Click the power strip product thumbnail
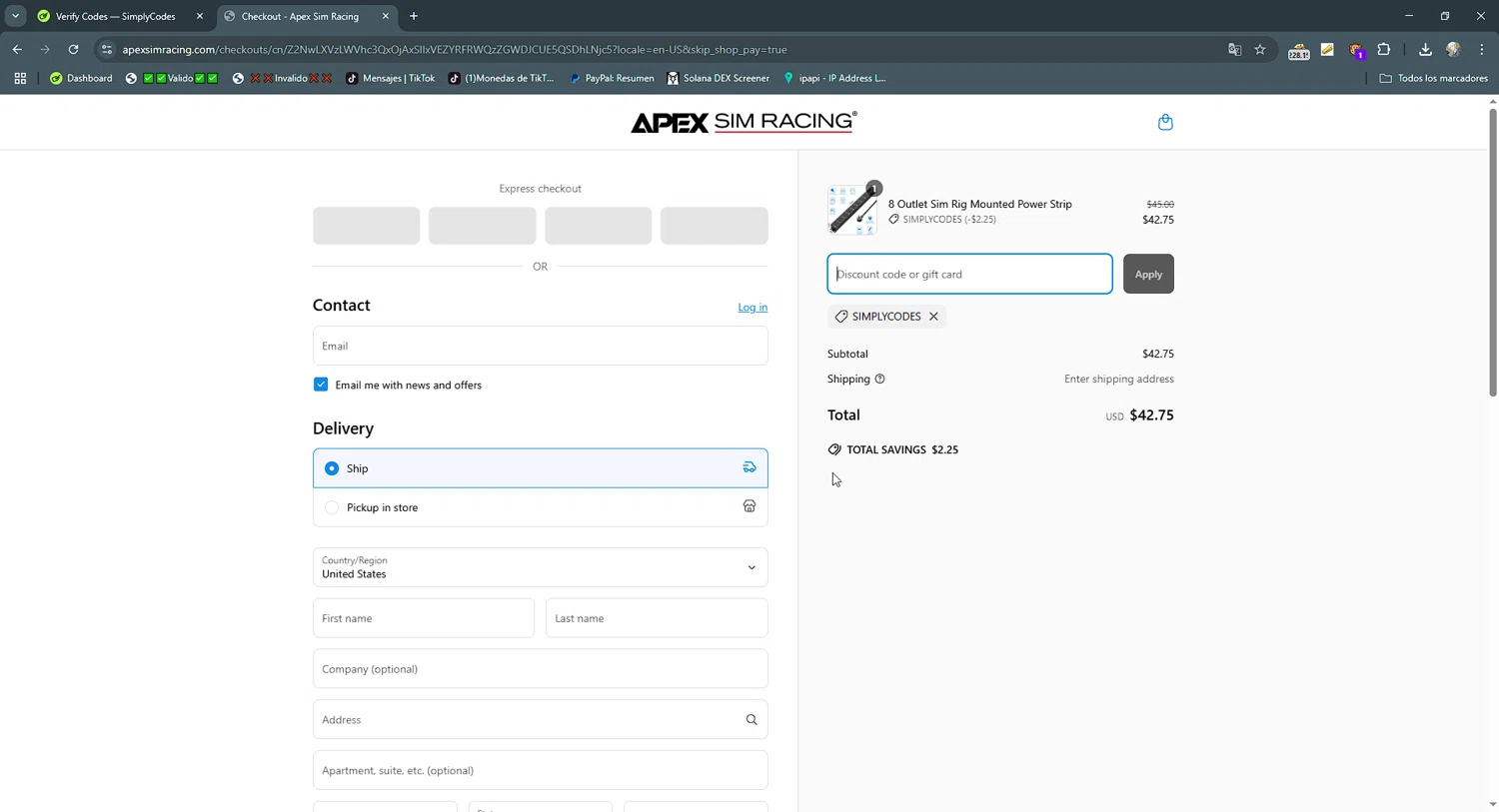This screenshot has width=1499, height=812. 852,211
